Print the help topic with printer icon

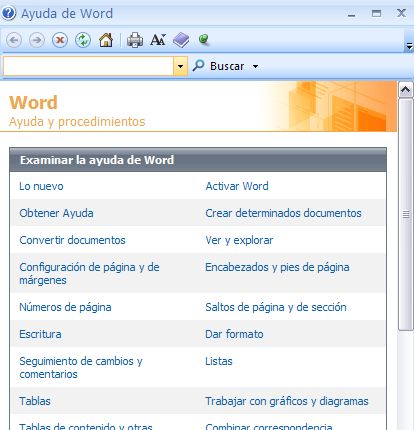(135, 40)
